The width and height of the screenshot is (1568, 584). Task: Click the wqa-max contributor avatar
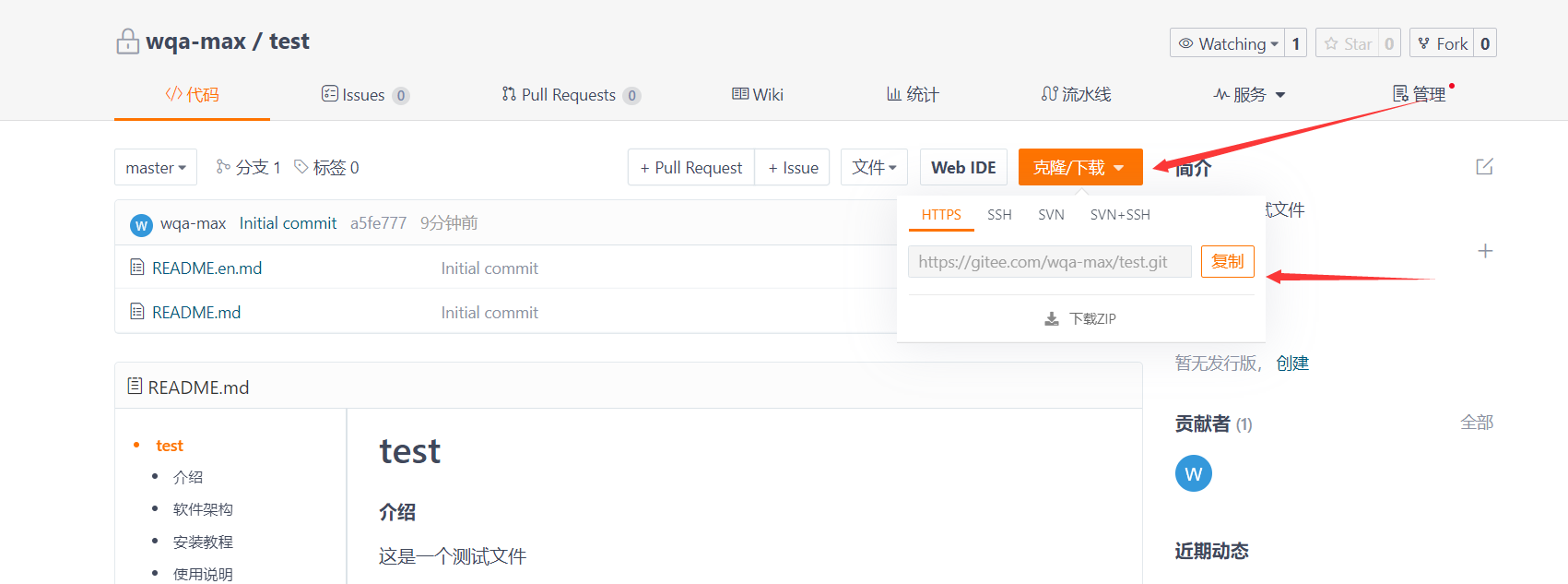[x=1193, y=473]
